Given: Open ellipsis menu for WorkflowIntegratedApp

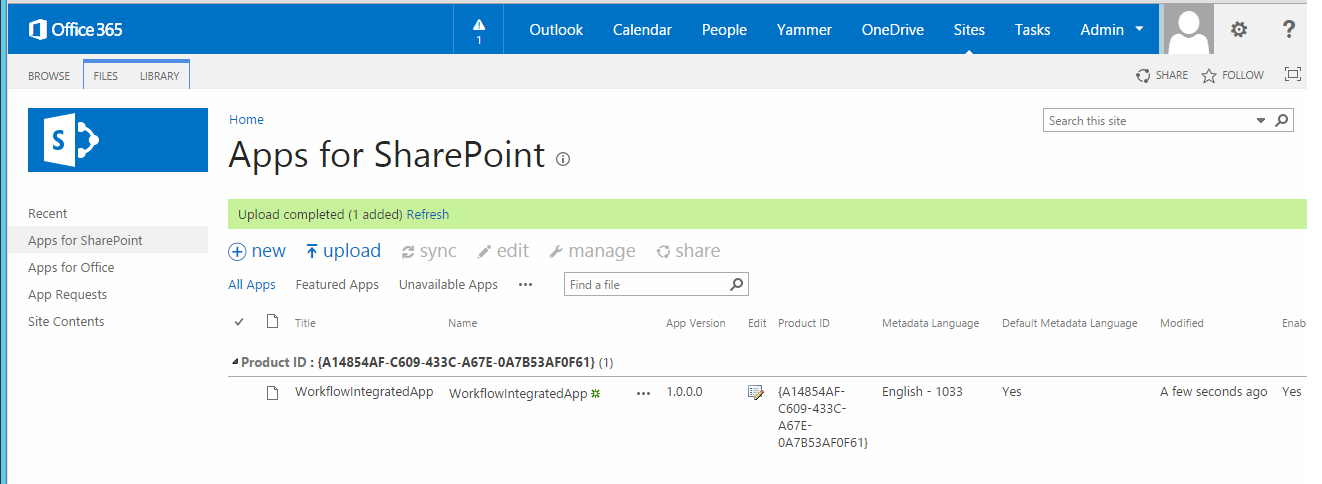Looking at the screenshot, I should pyautogui.click(x=643, y=393).
